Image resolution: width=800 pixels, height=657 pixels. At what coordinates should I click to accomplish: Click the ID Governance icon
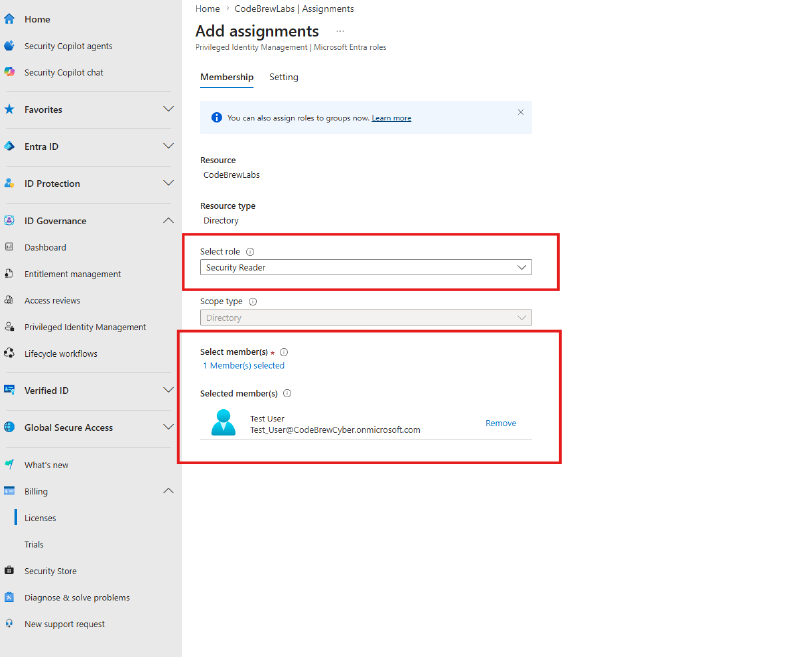9,220
